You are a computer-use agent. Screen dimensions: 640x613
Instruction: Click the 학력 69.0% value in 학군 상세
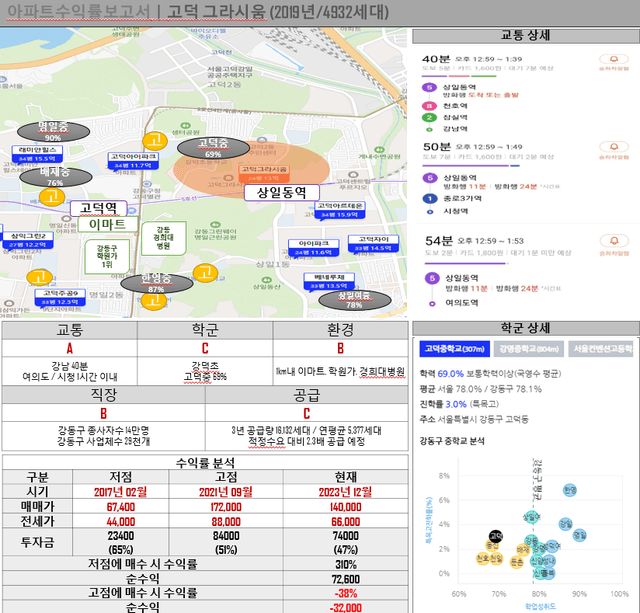click(x=451, y=374)
